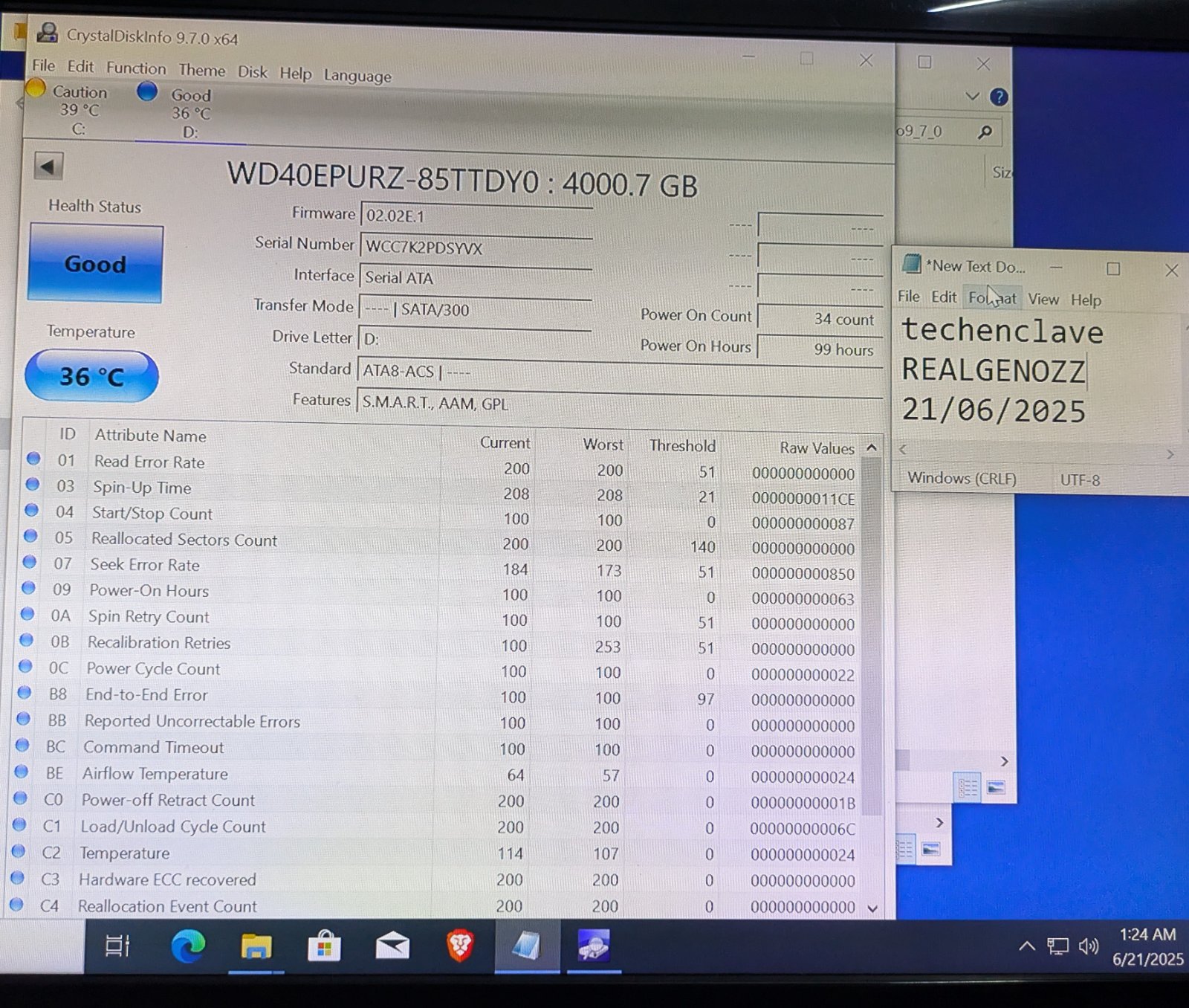The height and width of the screenshot is (1008, 1189).
Task: Click the Good health status button
Action: [95, 264]
